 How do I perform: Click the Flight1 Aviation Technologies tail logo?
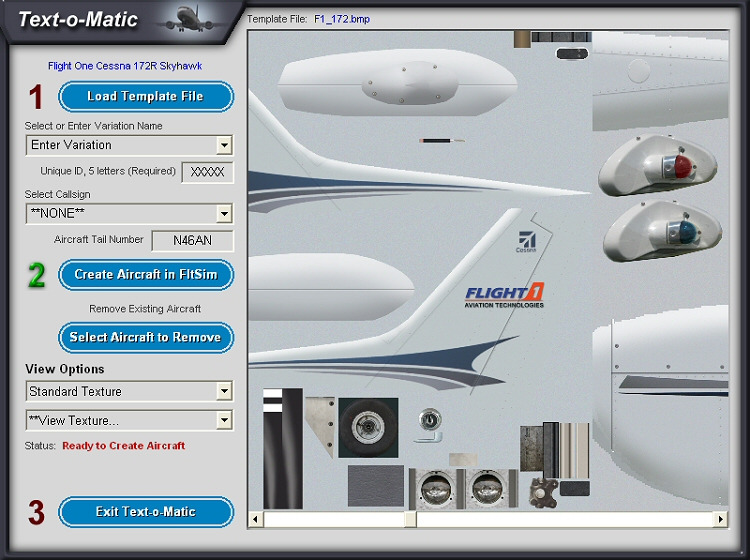click(x=504, y=296)
